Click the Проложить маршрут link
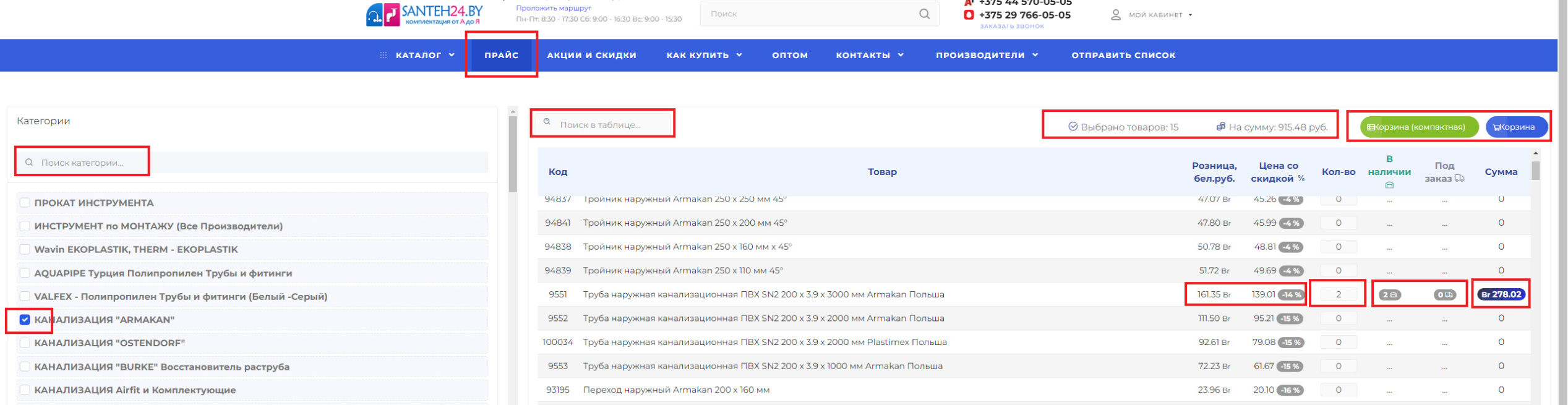Screen dimensions: 1568x405 [x=554, y=8]
